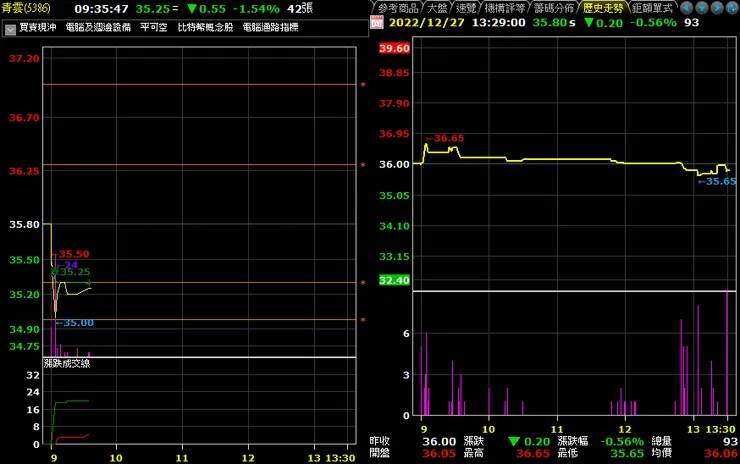
Task: Click the time 09:35:47 in header
Action: [101, 8]
